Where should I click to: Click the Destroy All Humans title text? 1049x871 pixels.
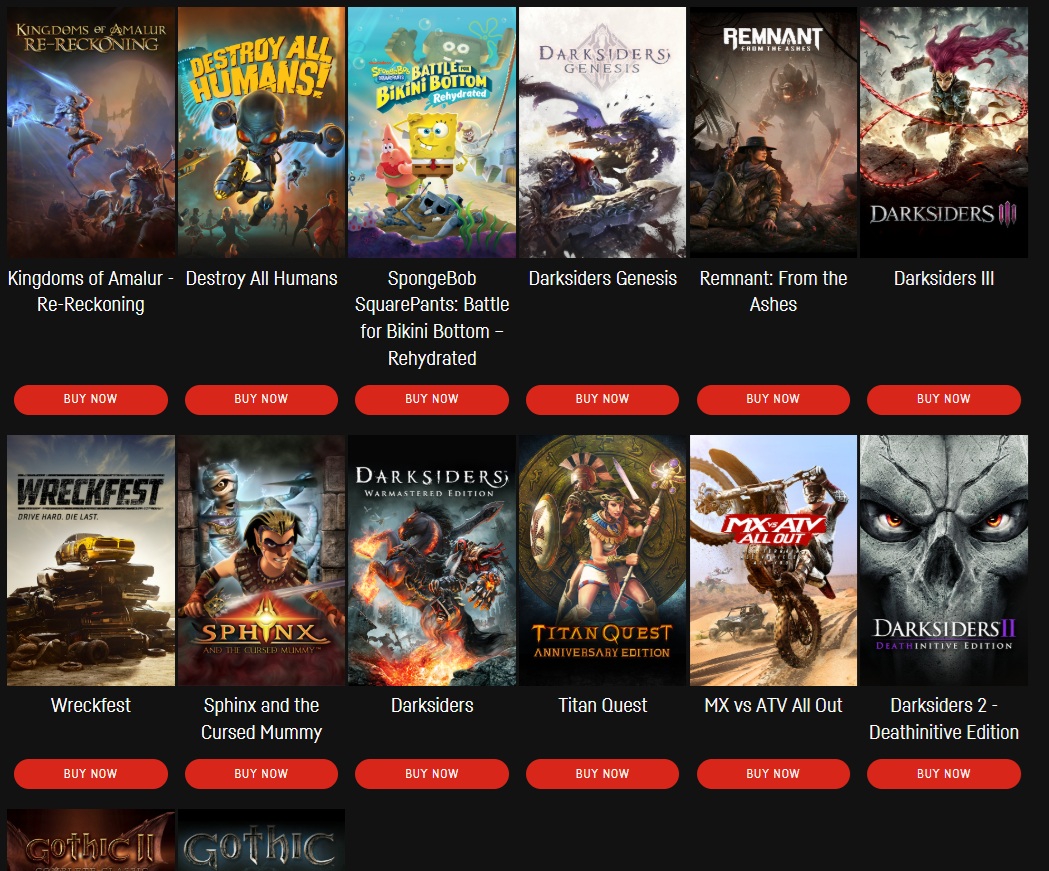(262, 278)
